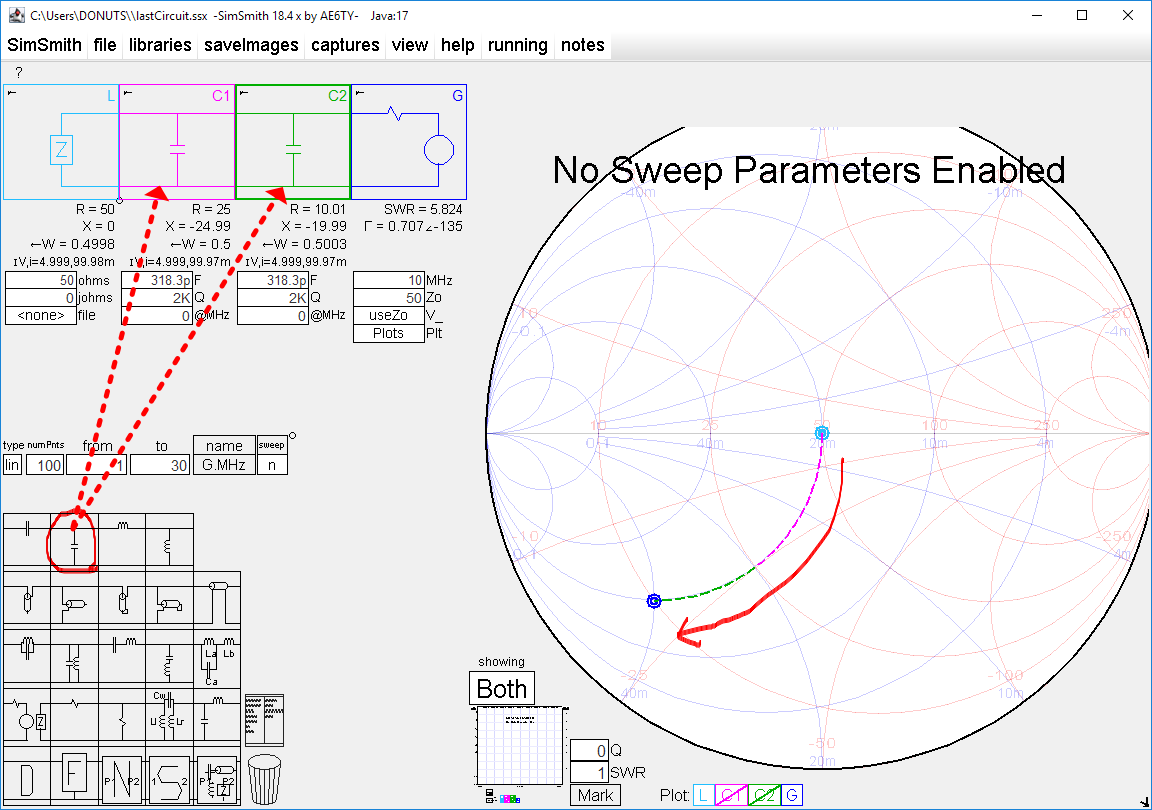Open the notes menu

pos(583,45)
